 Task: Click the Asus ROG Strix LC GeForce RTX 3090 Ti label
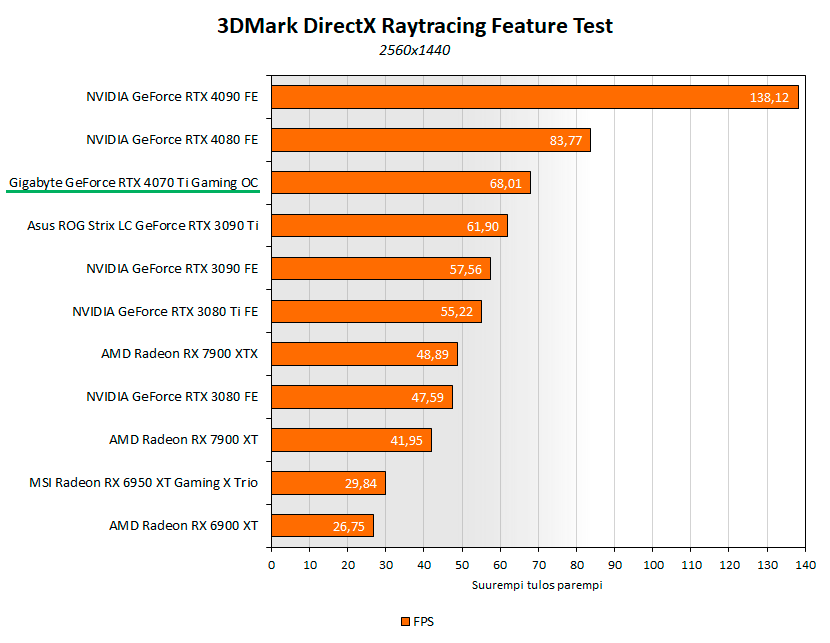[x=143, y=225]
